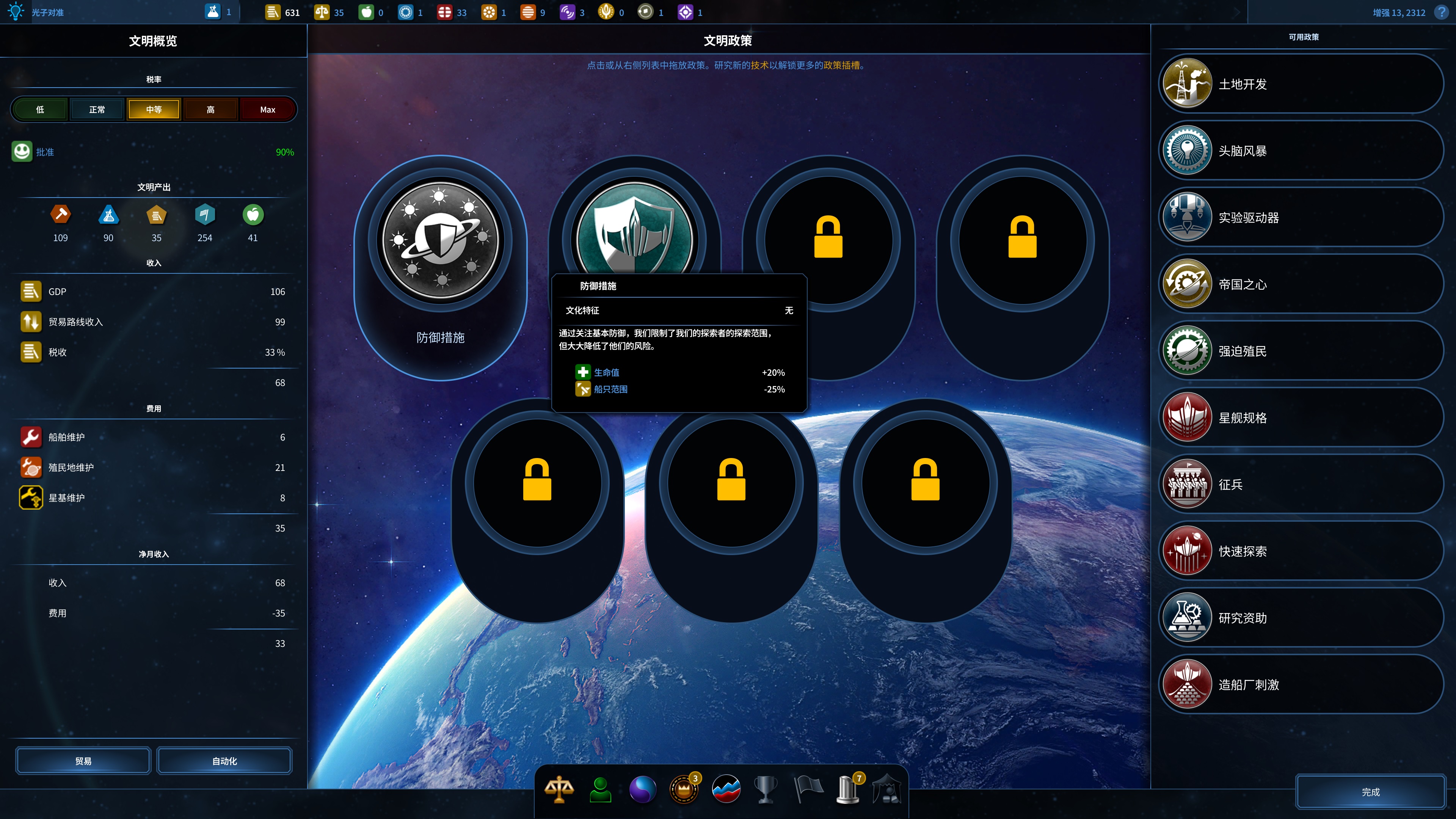Click the trade route income arrows icon
The height and width of the screenshot is (819, 1456).
[31, 322]
